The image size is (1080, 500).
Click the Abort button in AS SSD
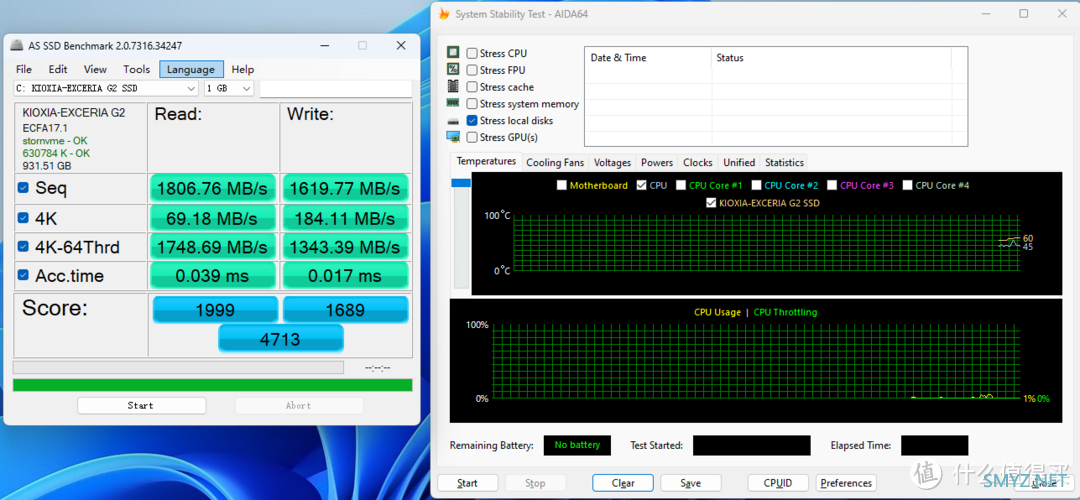299,406
